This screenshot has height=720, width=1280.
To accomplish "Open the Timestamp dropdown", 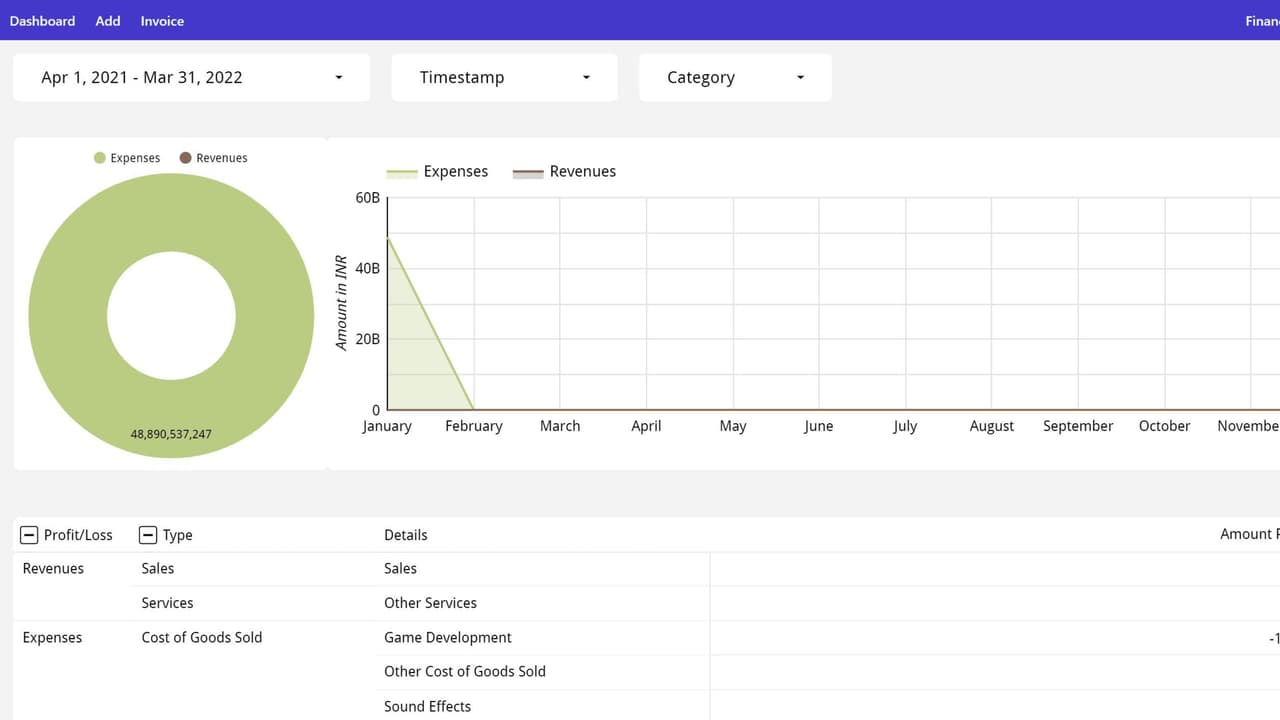I will pos(504,77).
